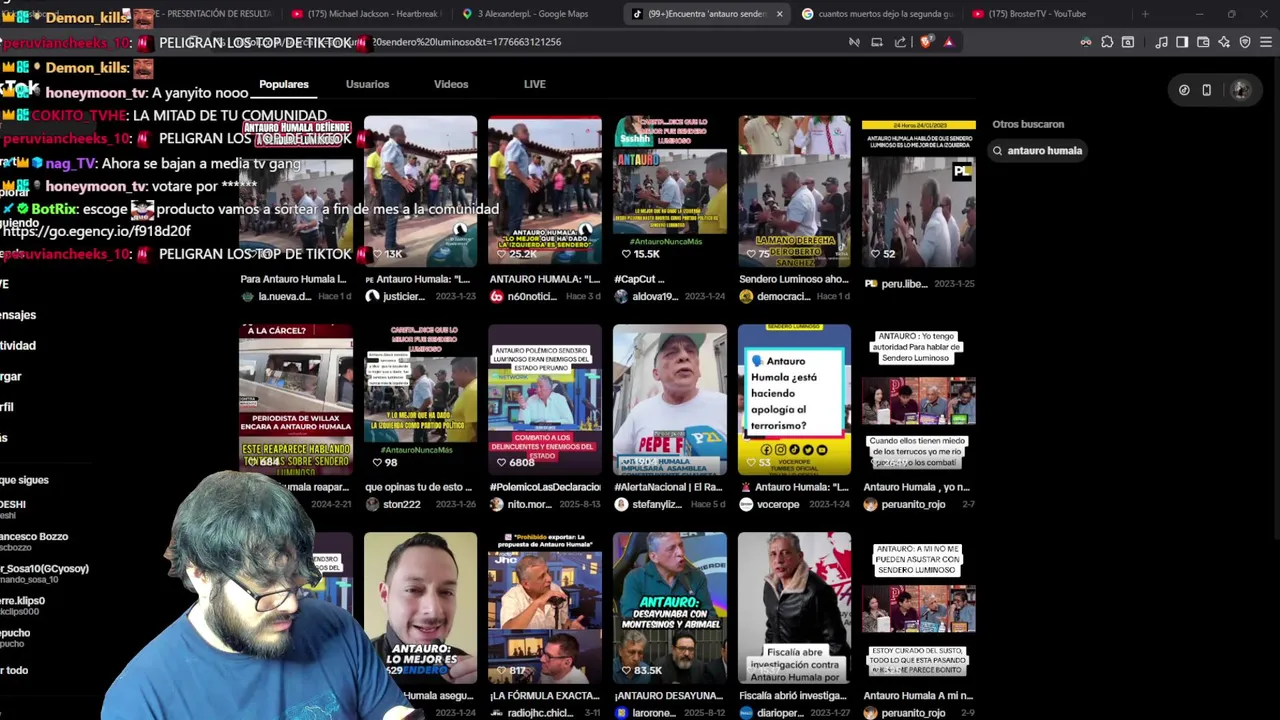This screenshot has width=1280, height=720.
Task: Open 'Fiscalía abre investigación' video
Action: (794, 607)
